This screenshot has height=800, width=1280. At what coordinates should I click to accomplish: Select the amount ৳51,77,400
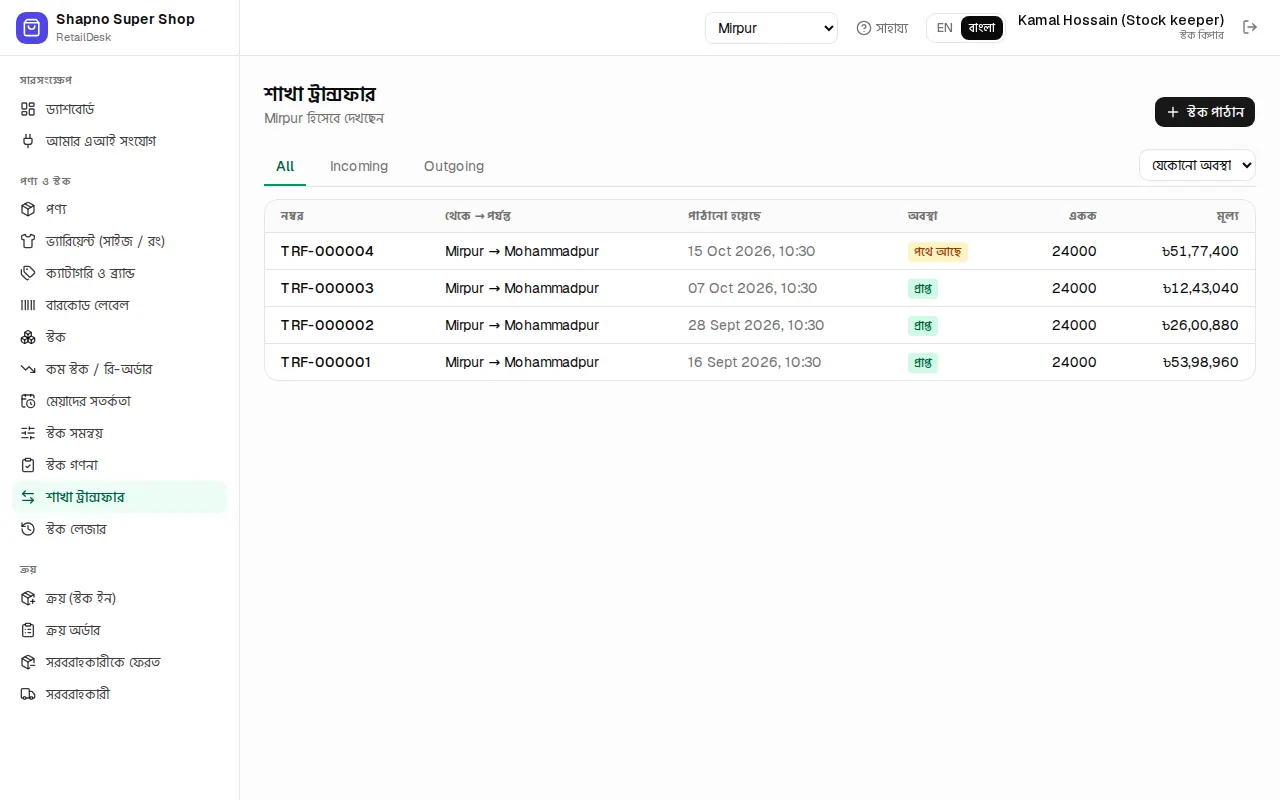click(x=1200, y=251)
